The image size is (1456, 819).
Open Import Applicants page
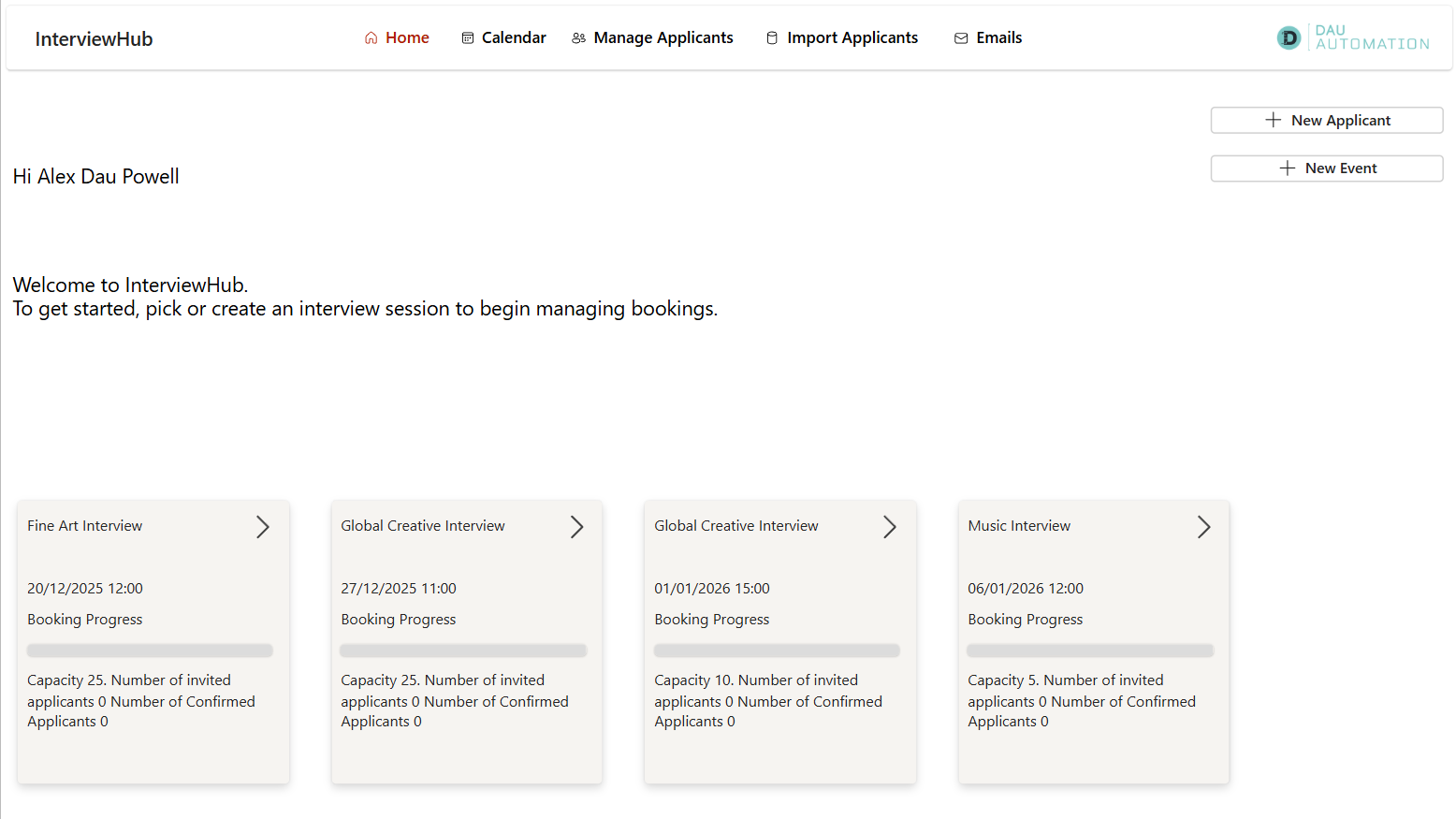pos(842,38)
